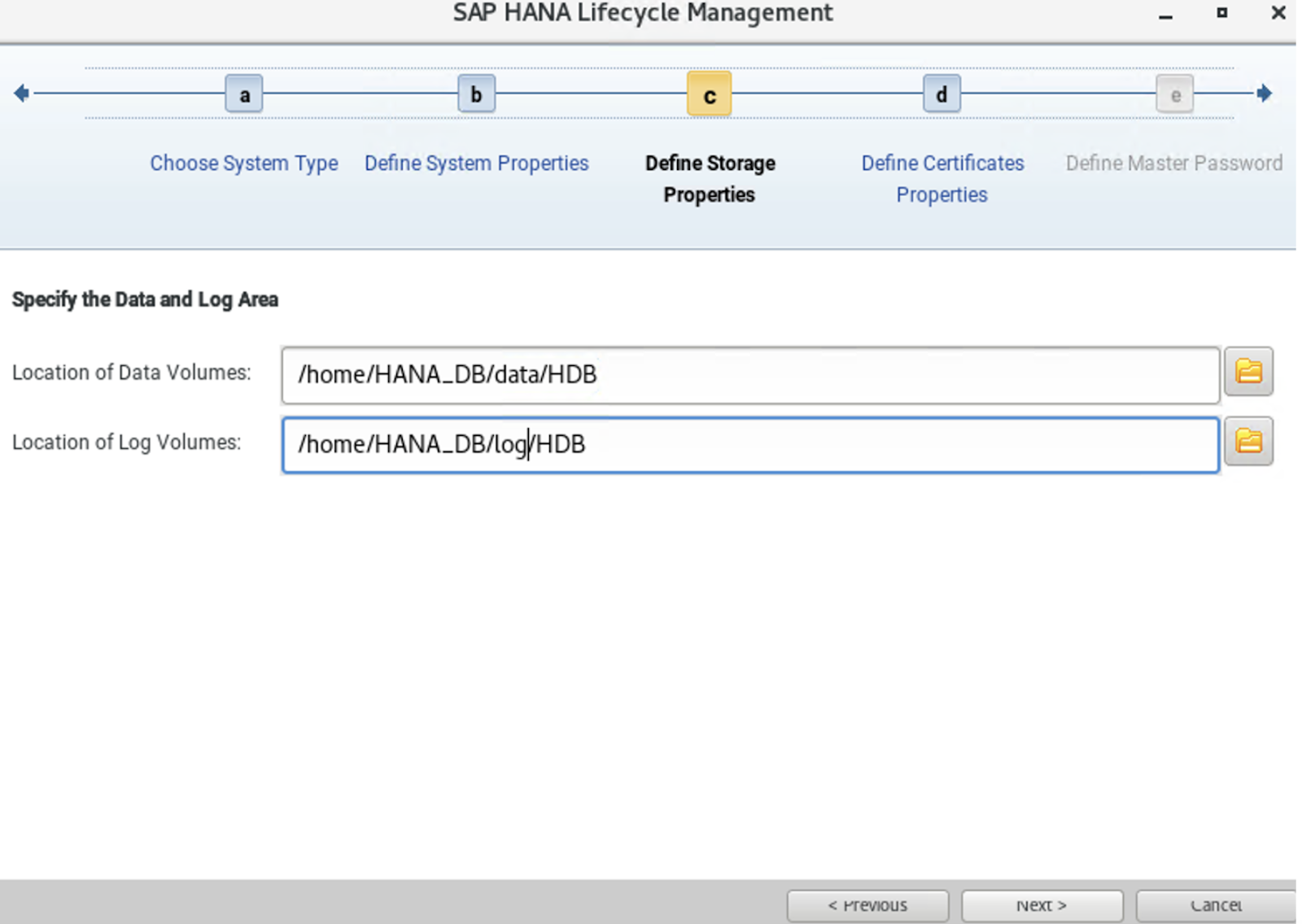
Task: Go back with the Previous button
Action: pyautogui.click(x=867, y=906)
